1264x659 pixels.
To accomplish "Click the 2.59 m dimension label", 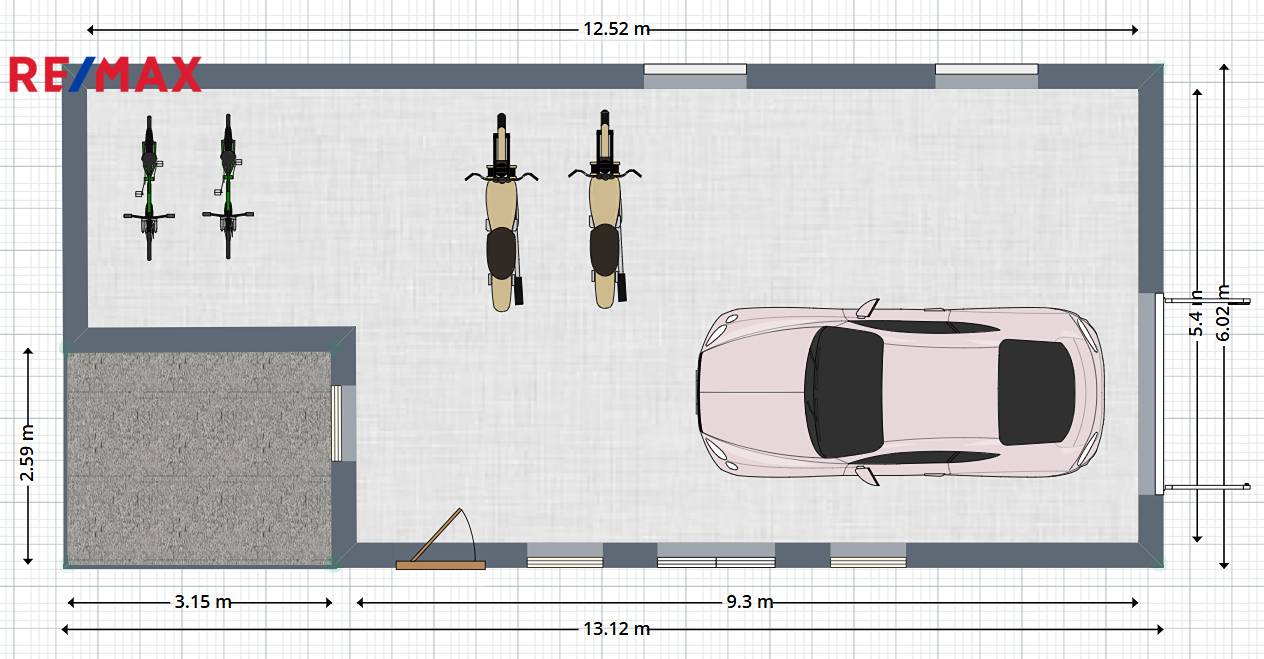I will click(x=28, y=453).
